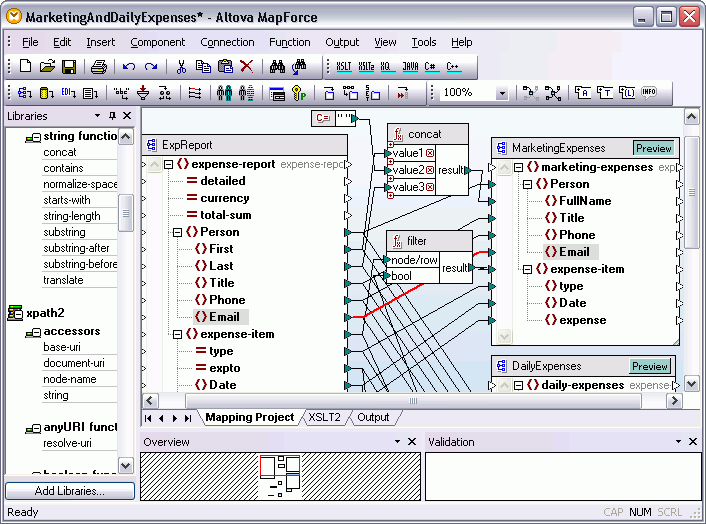
Task: Close the Overview pane
Action: pyautogui.click(x=412, y=442)
